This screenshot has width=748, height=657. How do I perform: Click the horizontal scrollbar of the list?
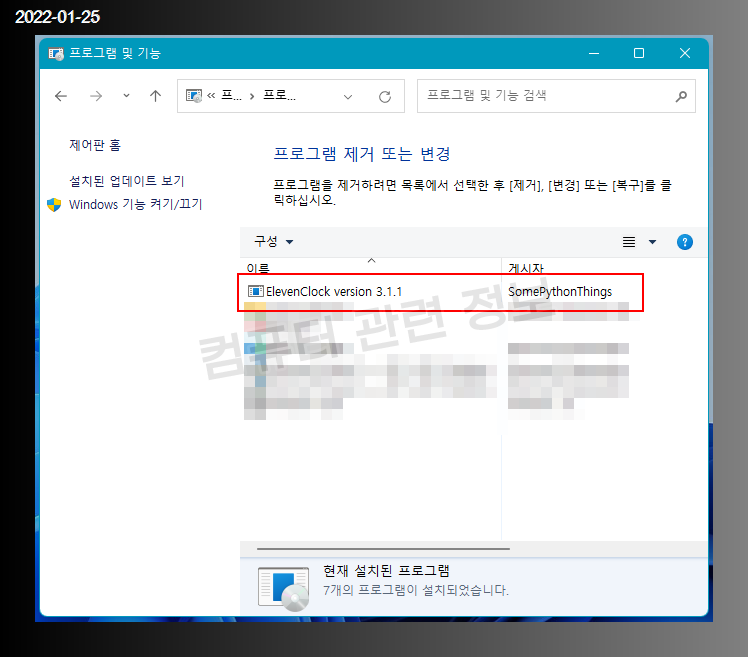[x=383, y=549]
